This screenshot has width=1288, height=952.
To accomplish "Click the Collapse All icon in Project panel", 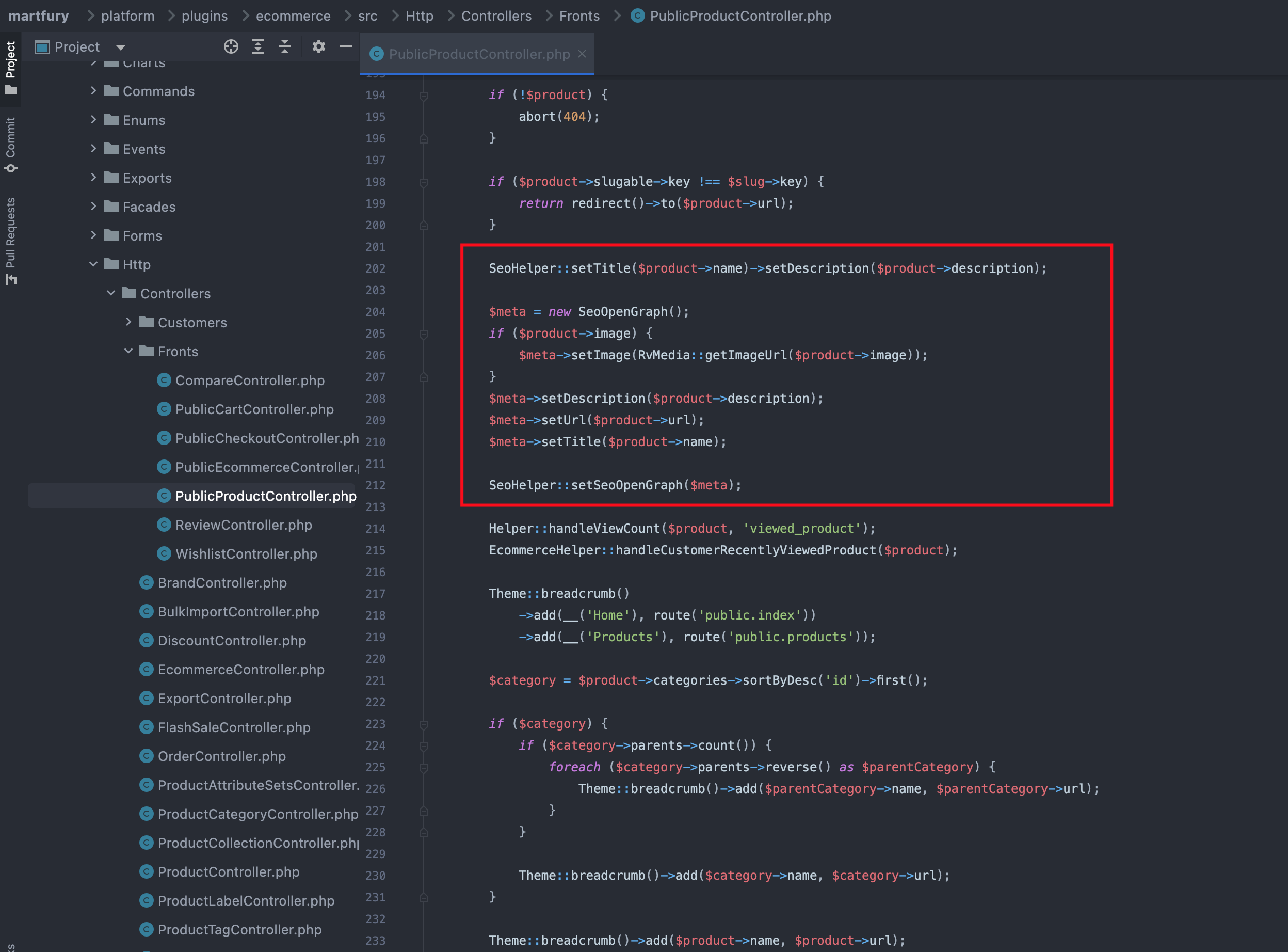I will 284,46.
